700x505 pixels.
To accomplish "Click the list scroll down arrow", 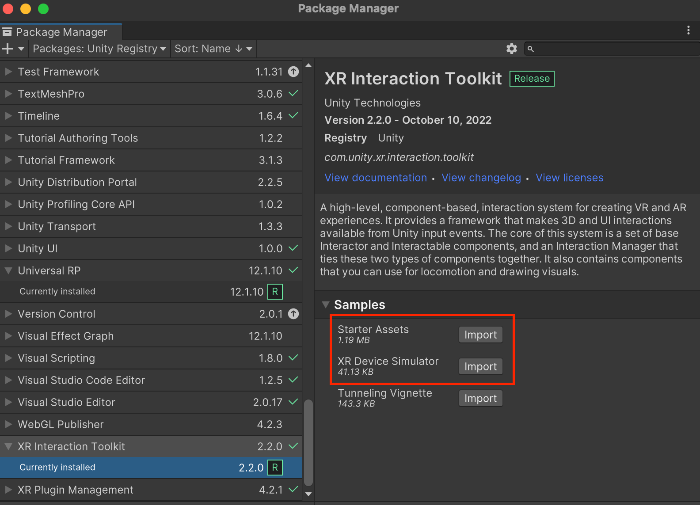I will (x=308, y=494).
